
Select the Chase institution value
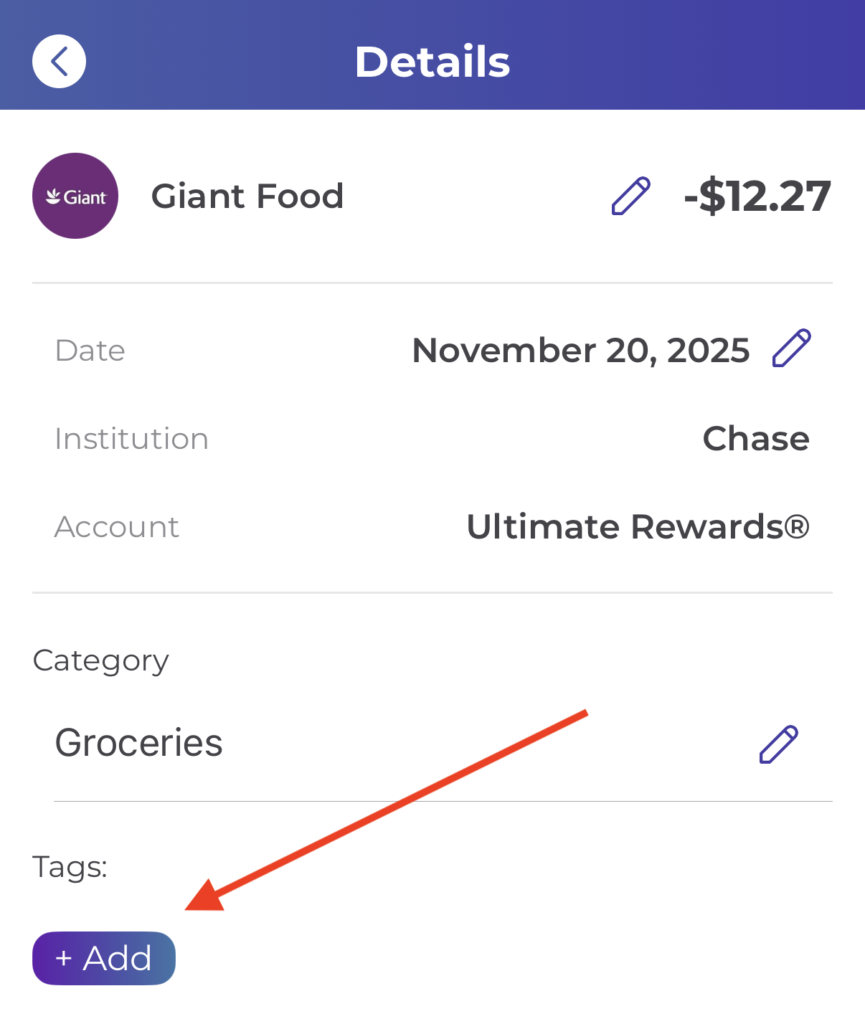[755, 438]
